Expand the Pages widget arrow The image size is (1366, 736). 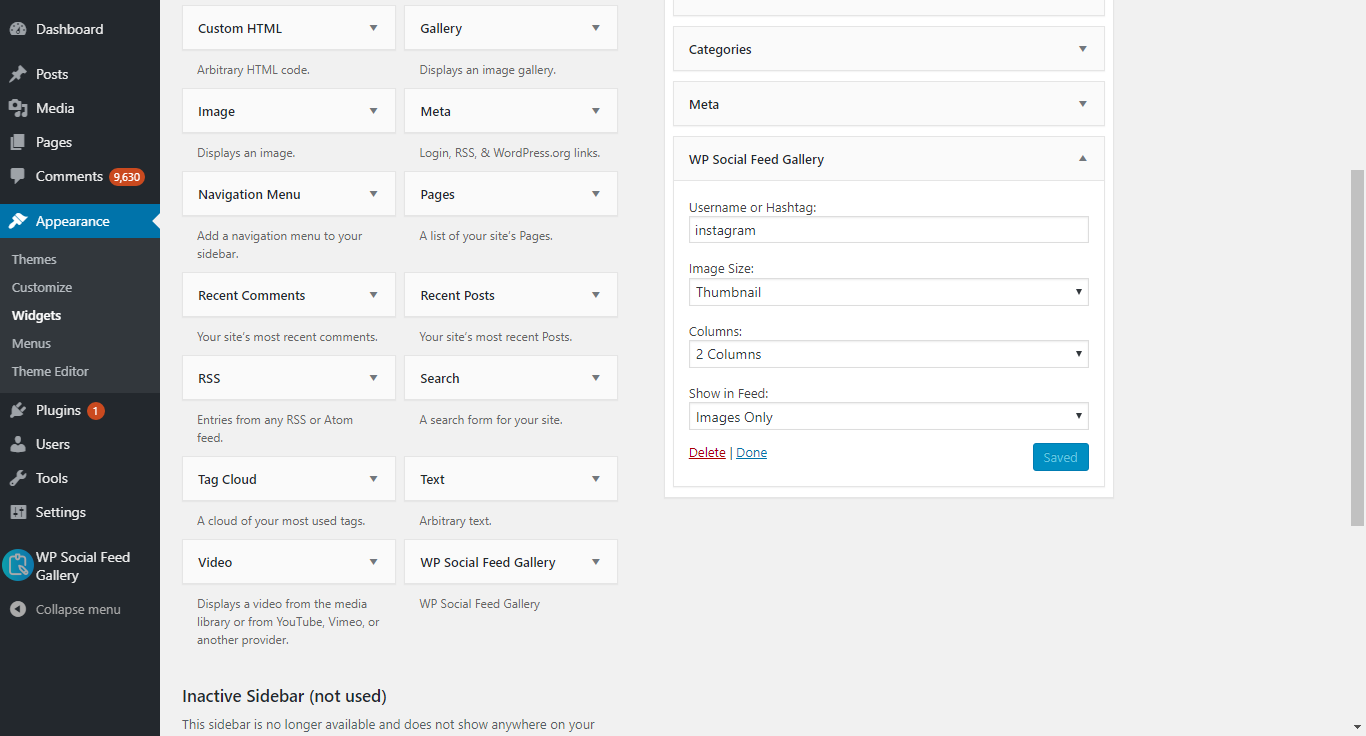click(x=596, y=194)
